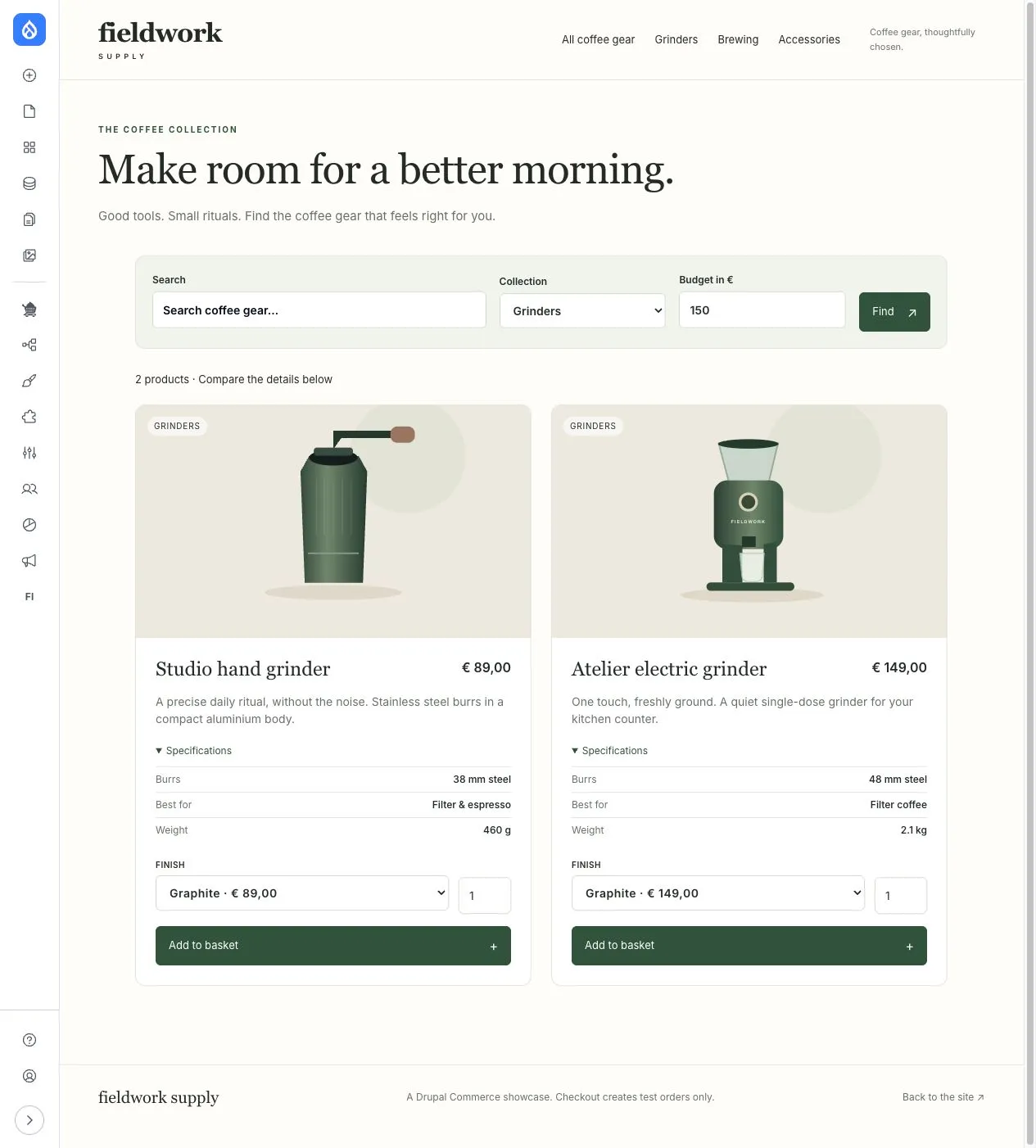Click the 2 products compare details text
1036x1148 pixels.
(x=233, y=379)
